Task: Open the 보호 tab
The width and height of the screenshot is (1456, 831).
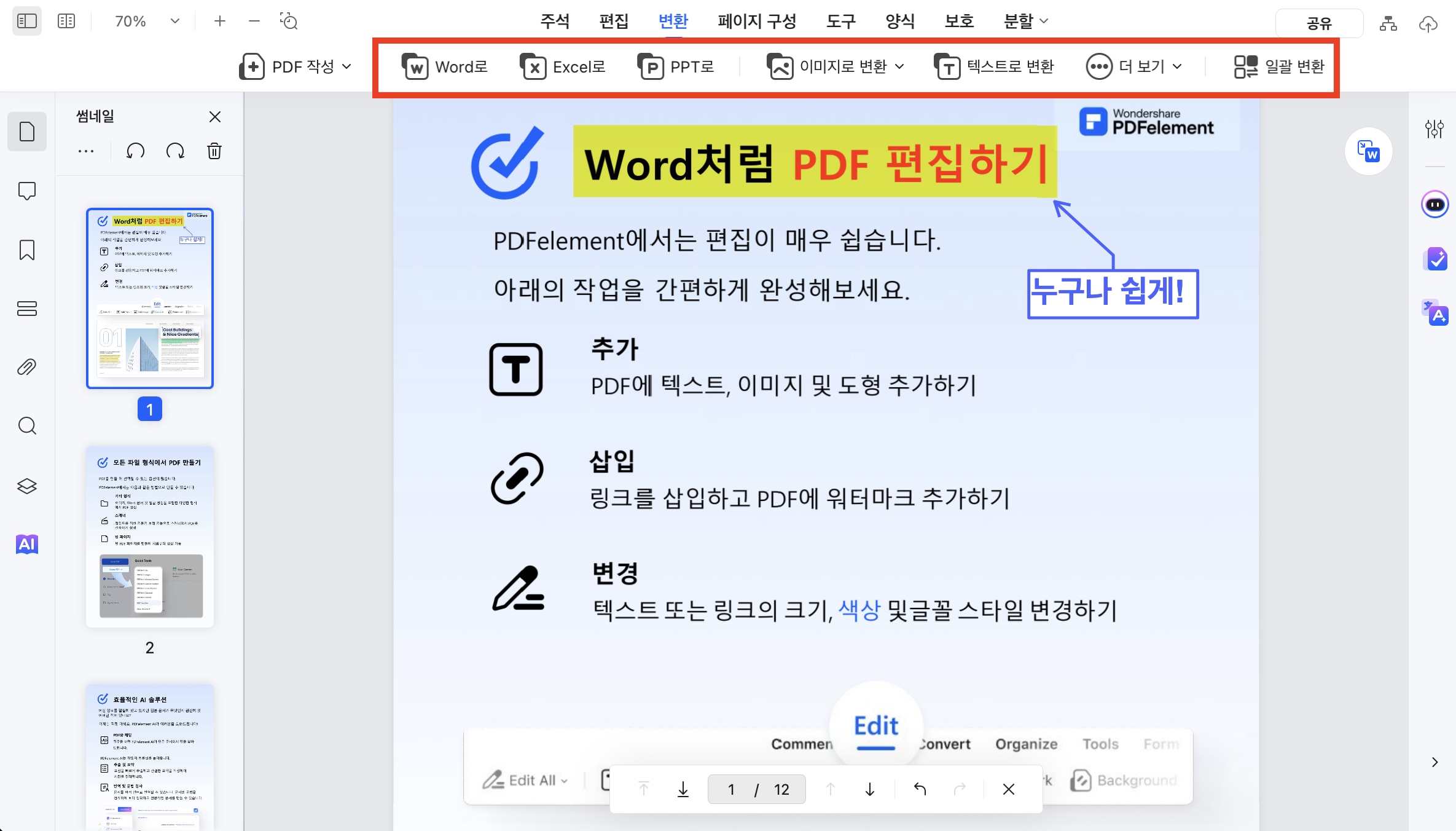Action: coord(959,22)
